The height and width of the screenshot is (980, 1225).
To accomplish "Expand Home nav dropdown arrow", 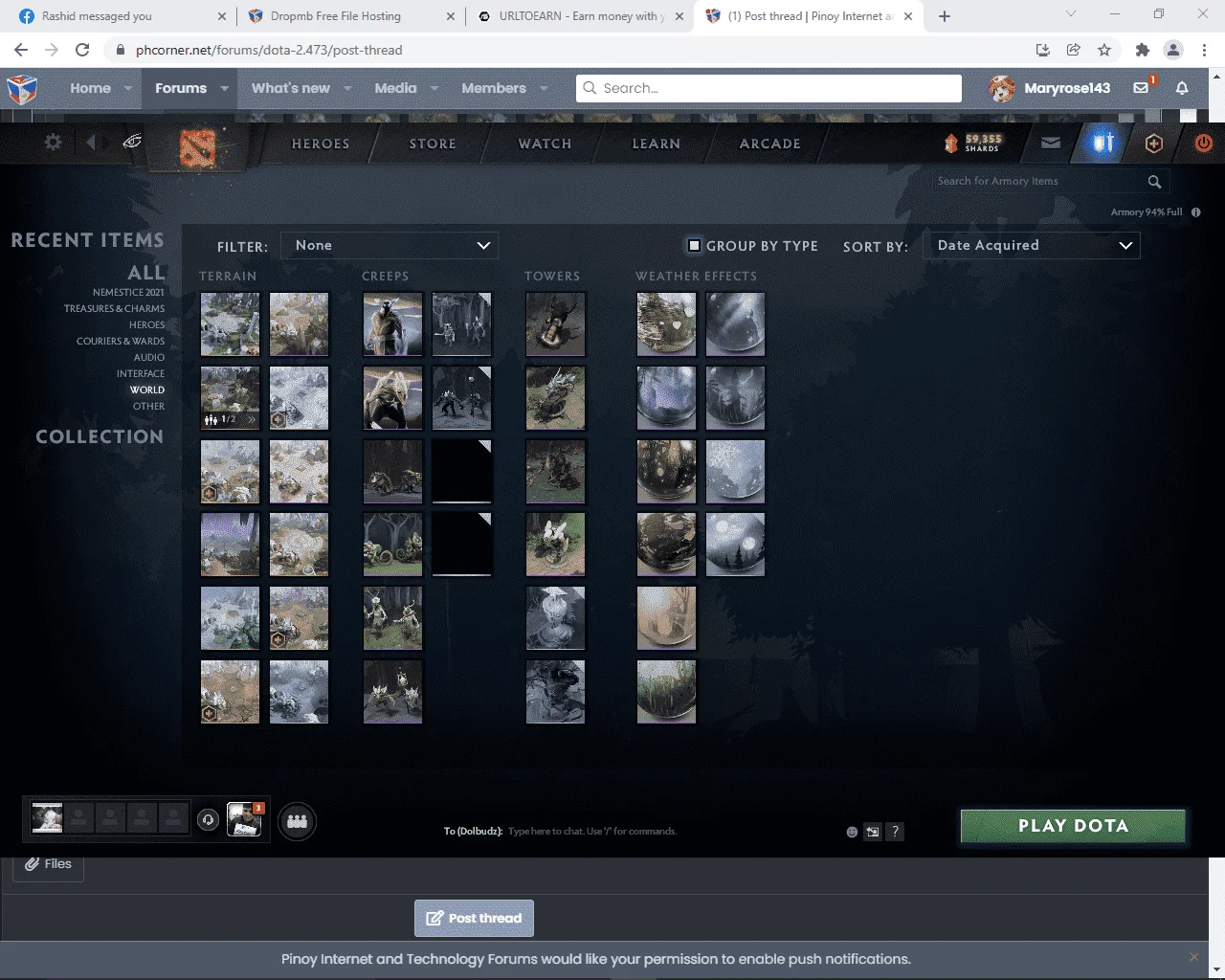I will click(129, 88).
